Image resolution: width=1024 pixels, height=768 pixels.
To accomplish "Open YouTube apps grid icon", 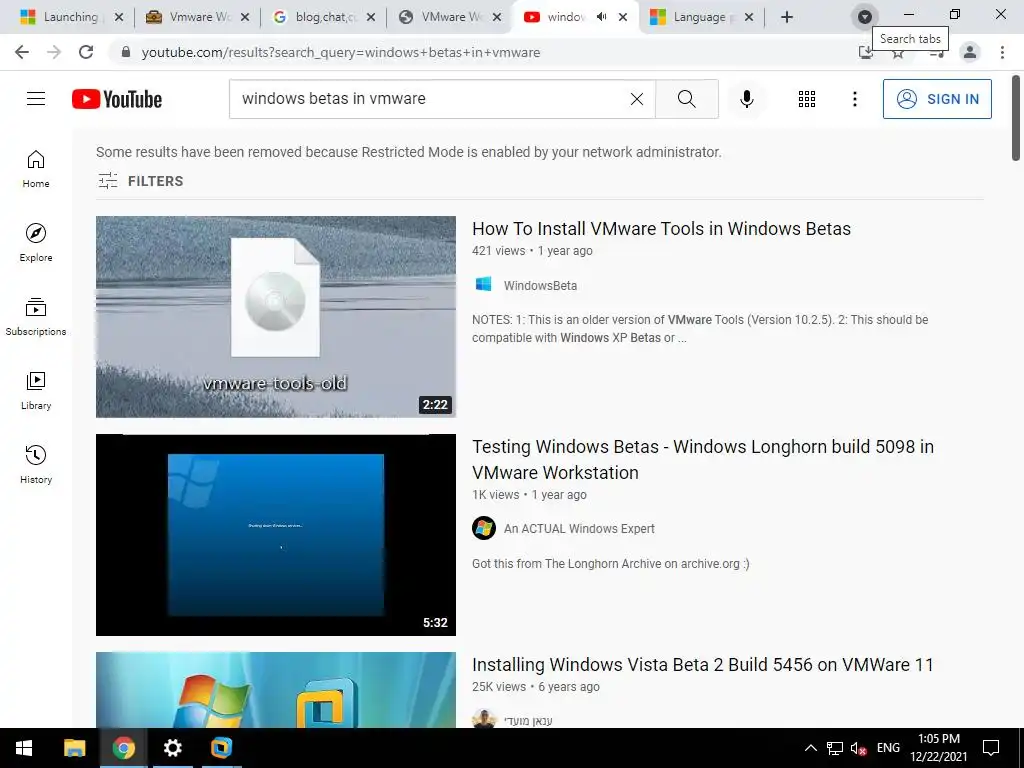I will (807, 99).
